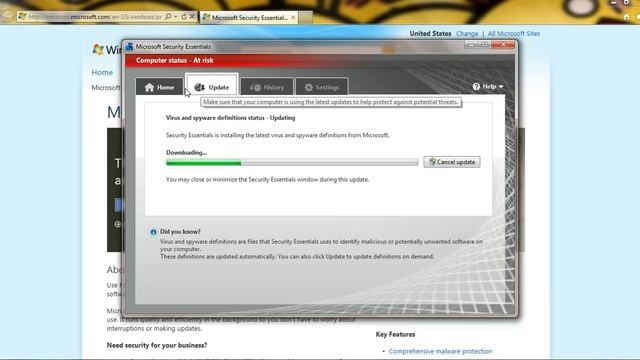
Task: Click the browser home icon at top right
Action: point(626,17)
